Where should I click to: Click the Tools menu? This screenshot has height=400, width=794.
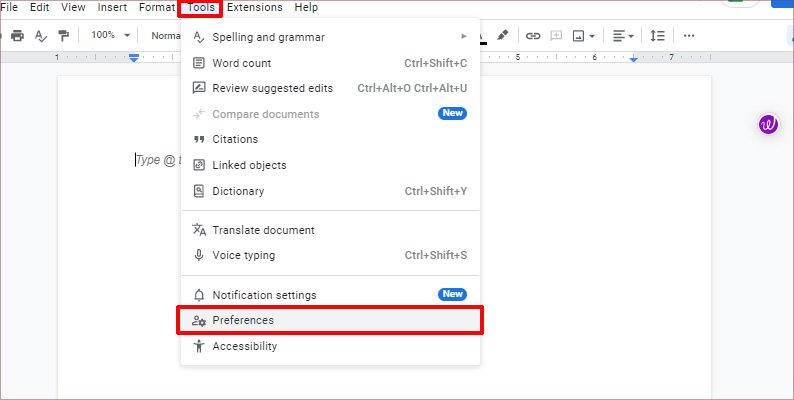pyautogui.click(x=201, y=8)
